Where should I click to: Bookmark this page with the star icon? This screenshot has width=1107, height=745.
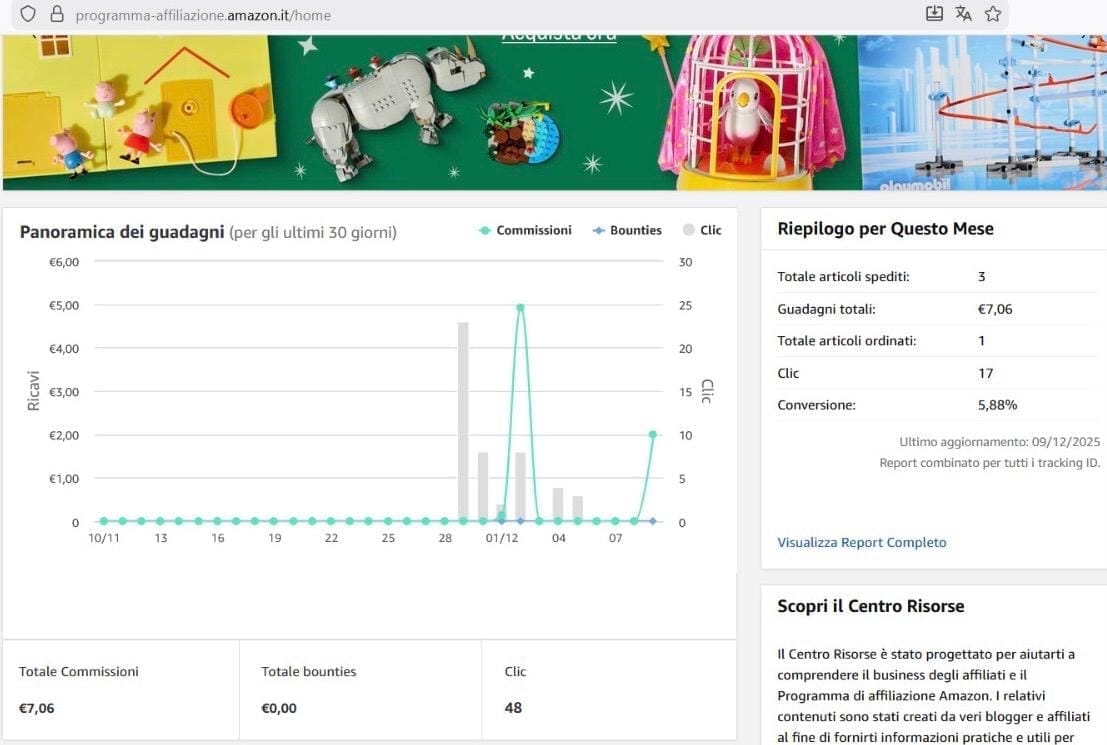click(993, 14)
